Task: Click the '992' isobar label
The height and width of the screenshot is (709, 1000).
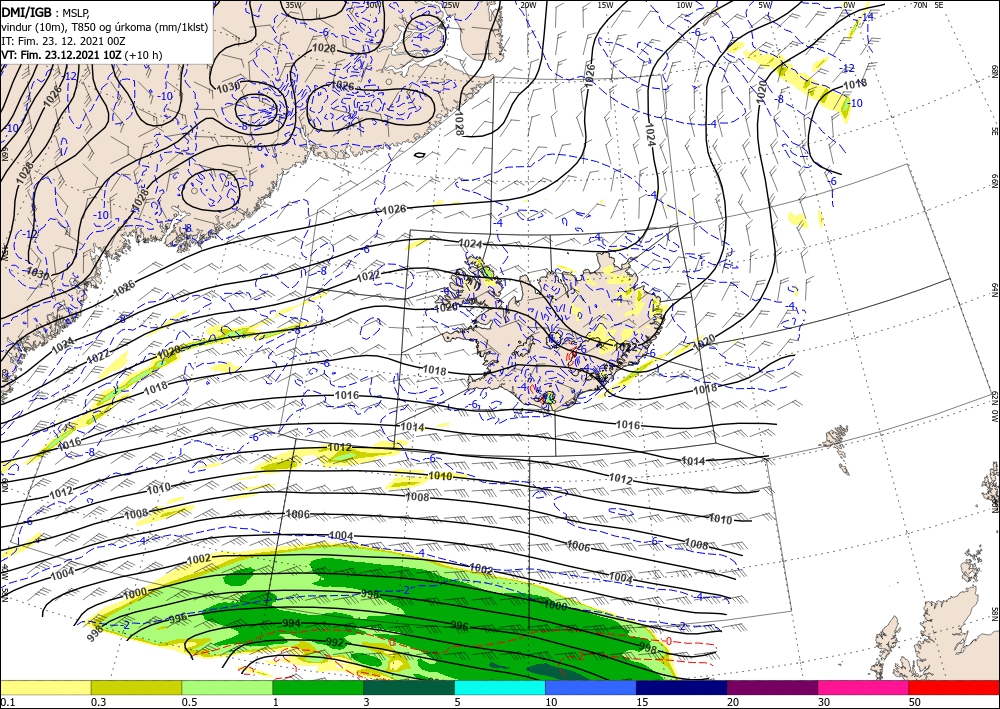Action: pyautogui.click(x=335, y=641)
